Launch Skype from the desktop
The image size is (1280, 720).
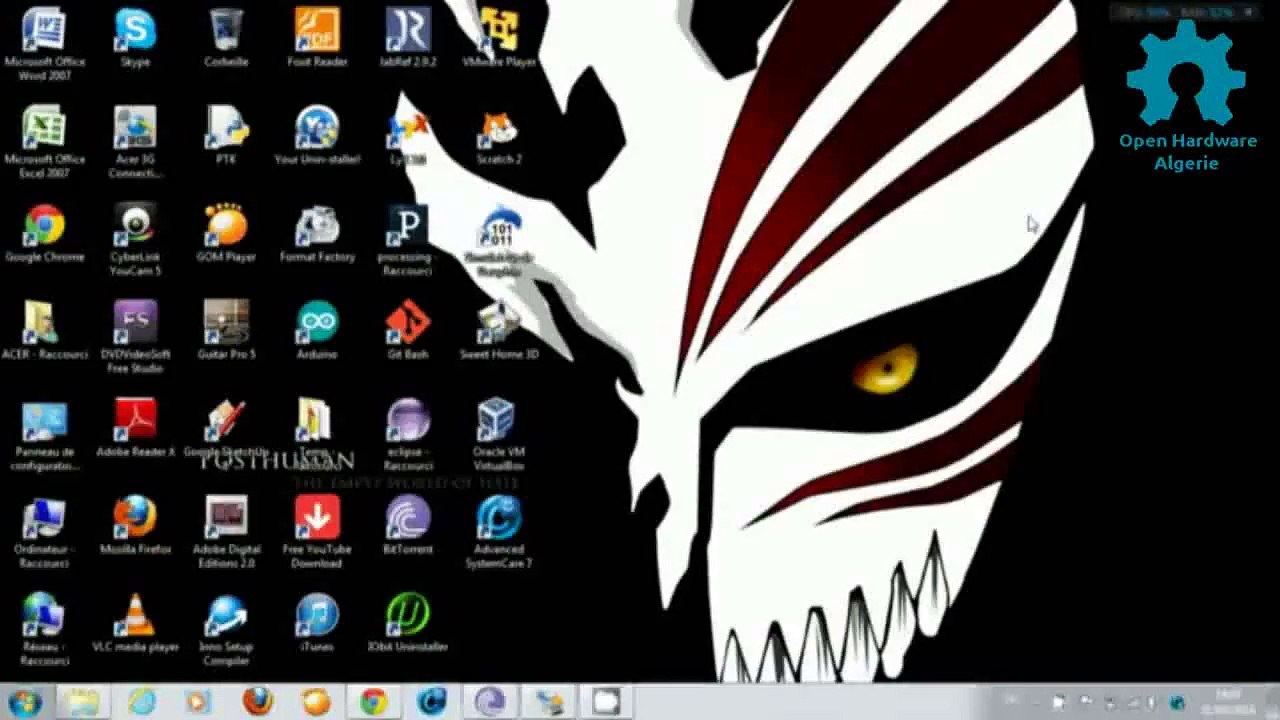(x=135, y=38)
